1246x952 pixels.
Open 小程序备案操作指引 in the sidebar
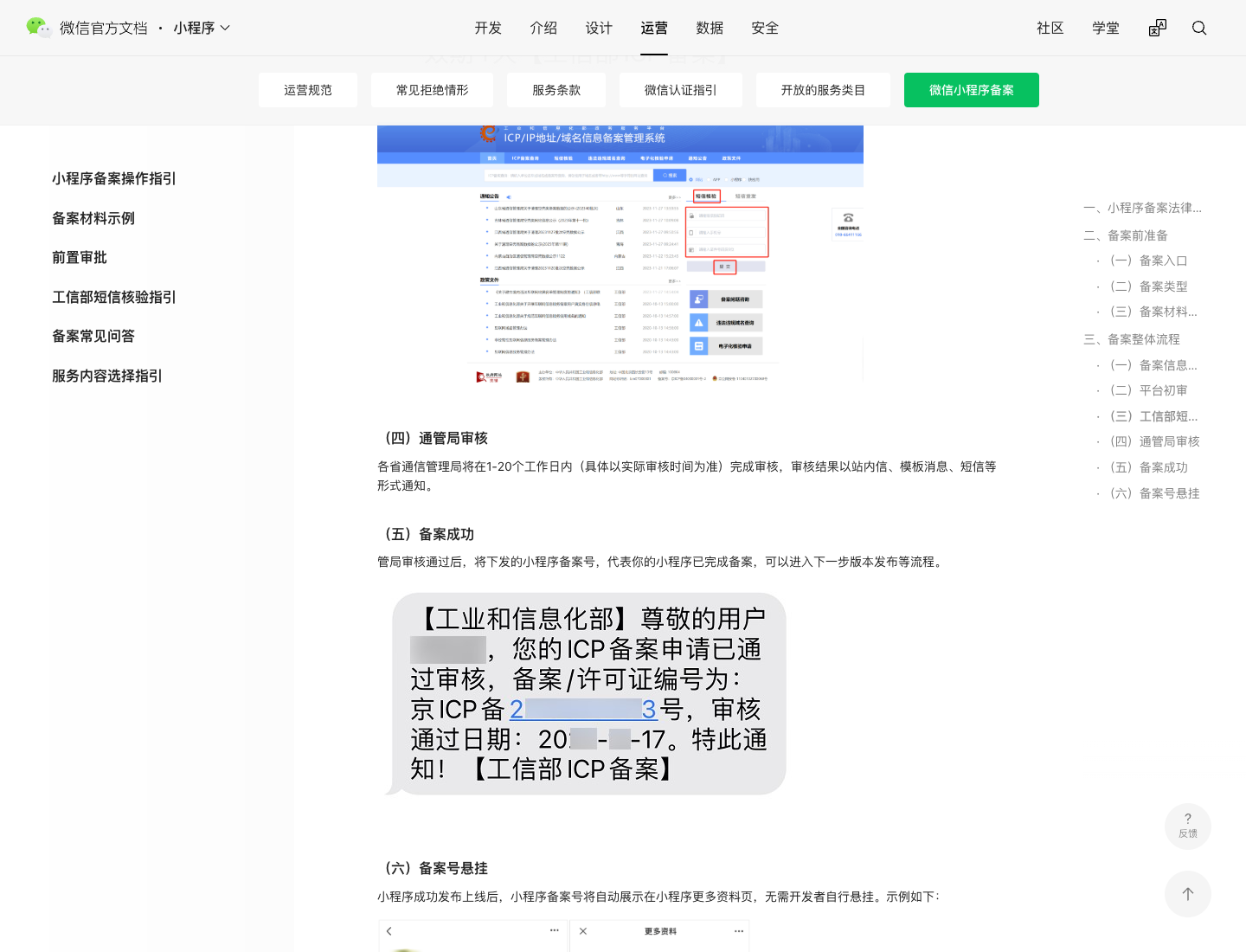(114, 178)
